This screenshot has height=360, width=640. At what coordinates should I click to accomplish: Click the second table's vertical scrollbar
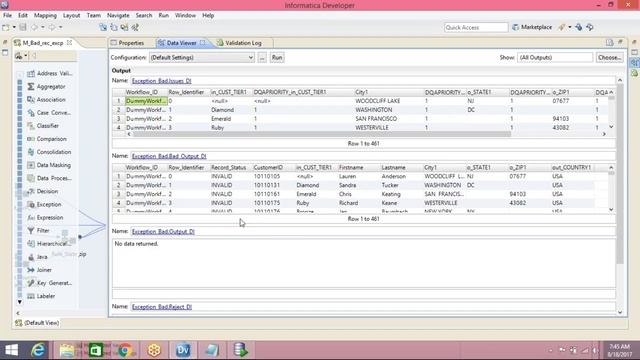click(x=611, y=189)
